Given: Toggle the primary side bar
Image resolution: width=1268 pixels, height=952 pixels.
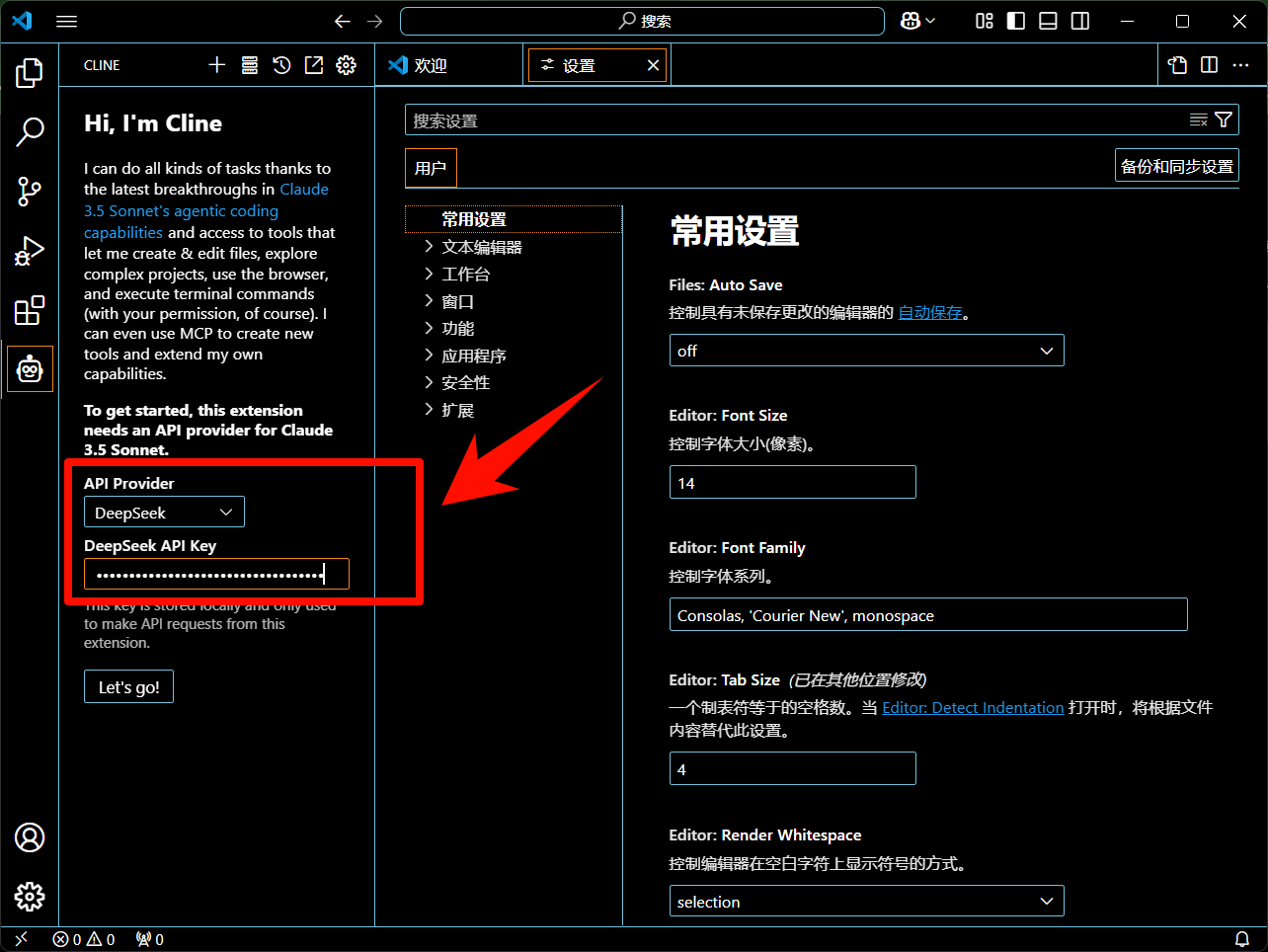Looking at the screenshot, I should tap(1016, 21).
